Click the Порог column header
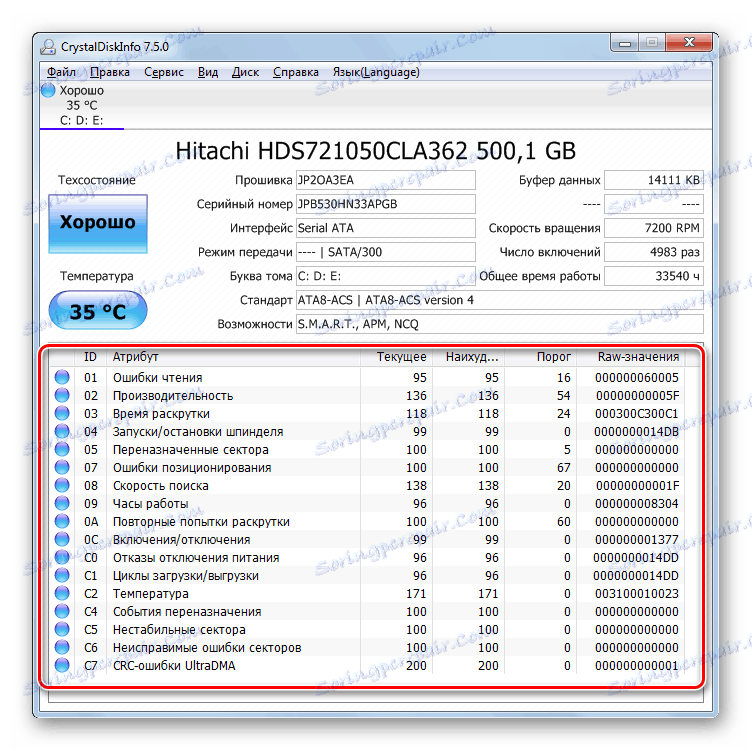The height and width of the screenshot is (751, 752). click(x=540, y=357)
